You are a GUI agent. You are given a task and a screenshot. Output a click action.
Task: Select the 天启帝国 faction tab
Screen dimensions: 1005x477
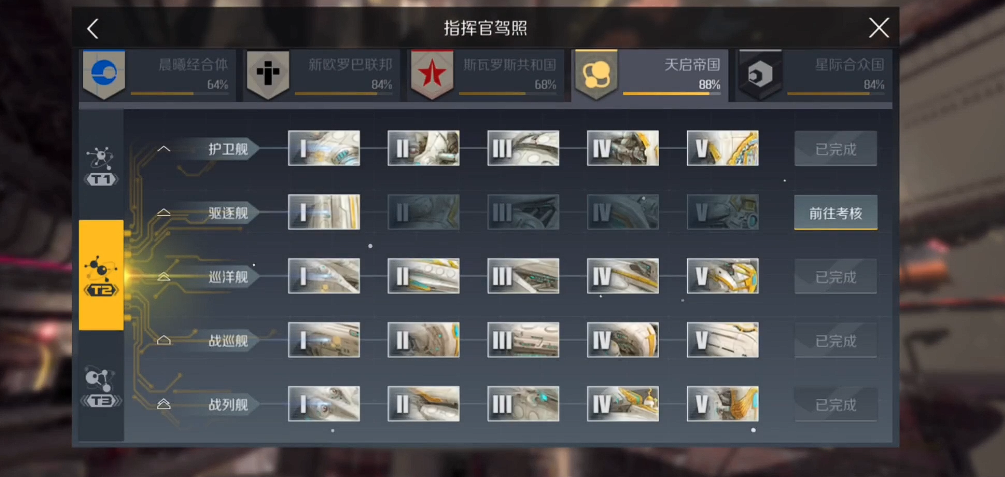650,75
